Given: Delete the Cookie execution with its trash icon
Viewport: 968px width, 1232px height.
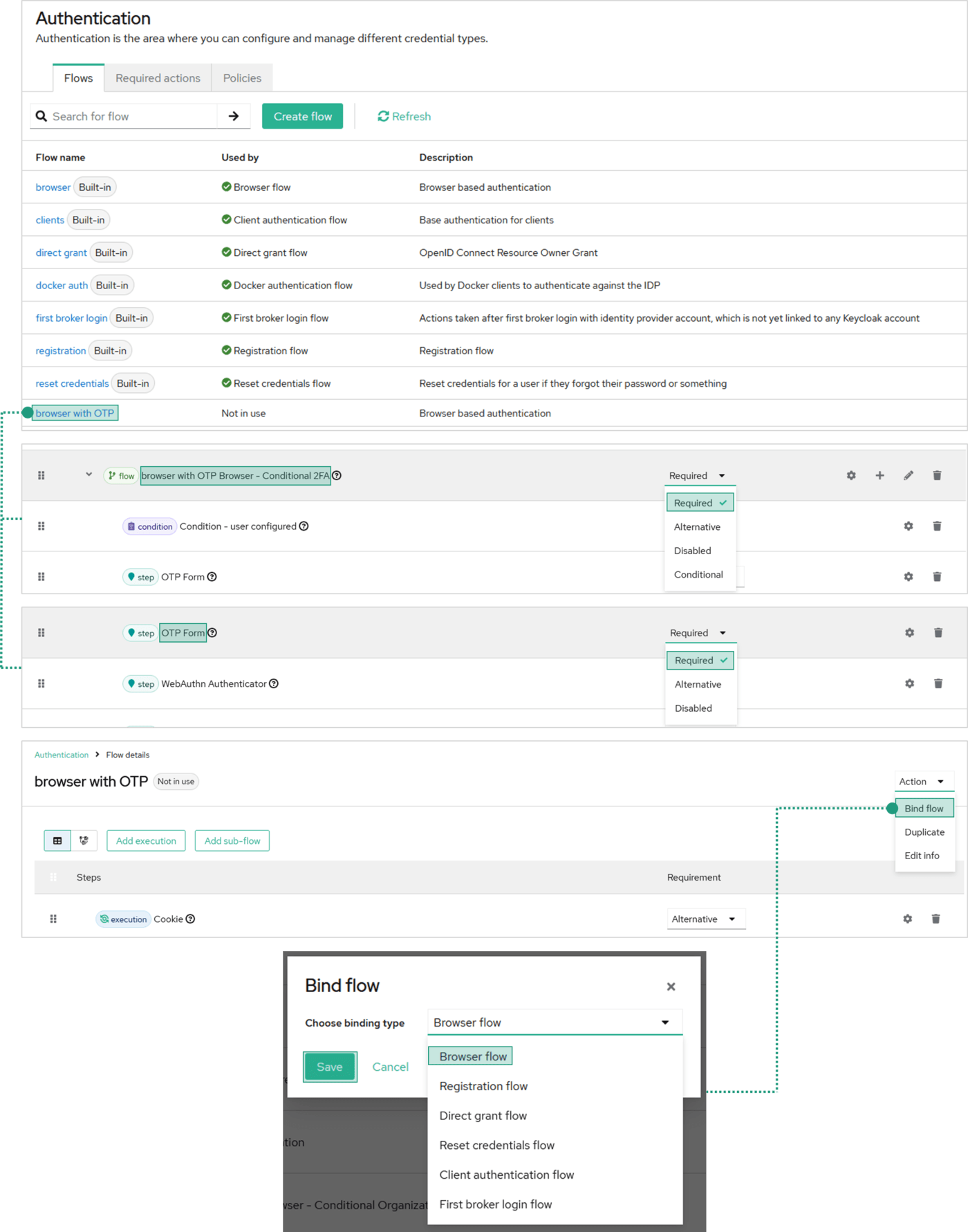Looking at the screenshot, I should [936, 919].
